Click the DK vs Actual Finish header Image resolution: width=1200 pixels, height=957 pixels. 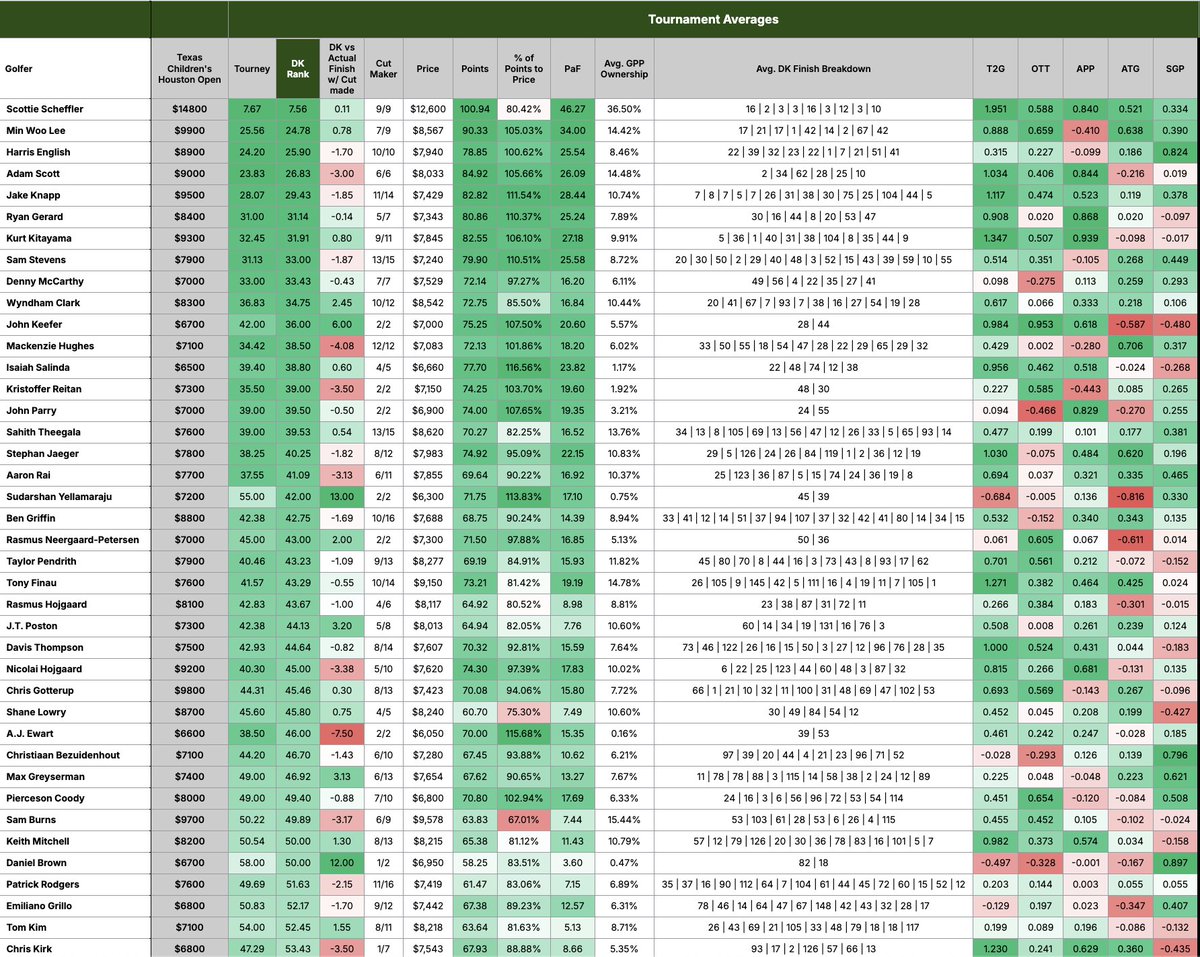342,69
